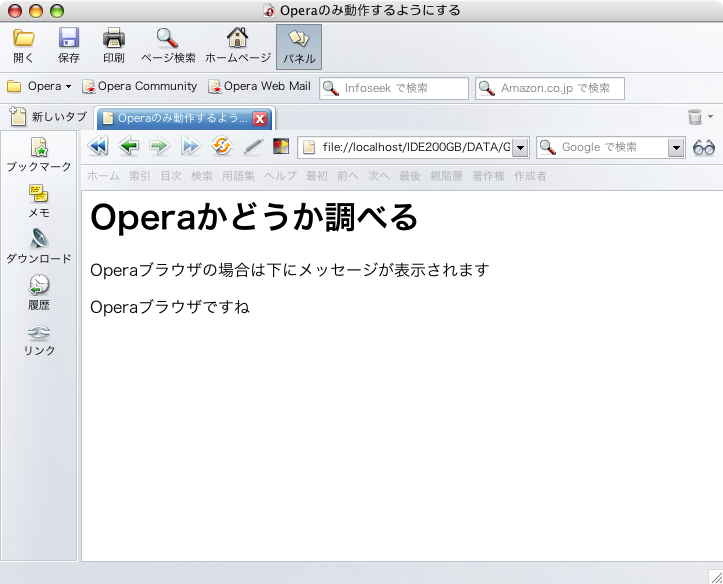Expand the Google search engine dropdown
This screenshot has width=723, height=584.
[x=676, y=148]
